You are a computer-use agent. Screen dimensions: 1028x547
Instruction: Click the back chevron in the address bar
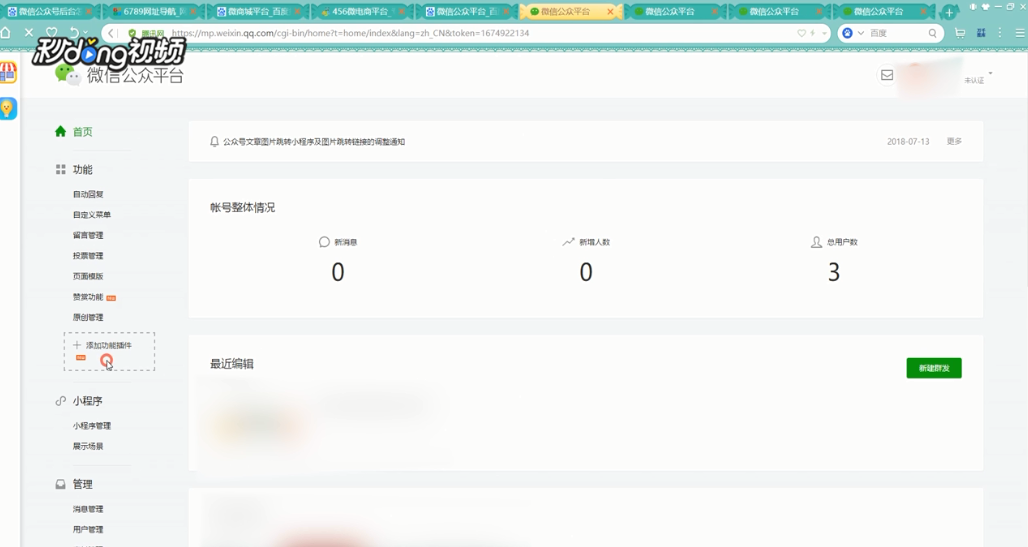click(112, 33)
